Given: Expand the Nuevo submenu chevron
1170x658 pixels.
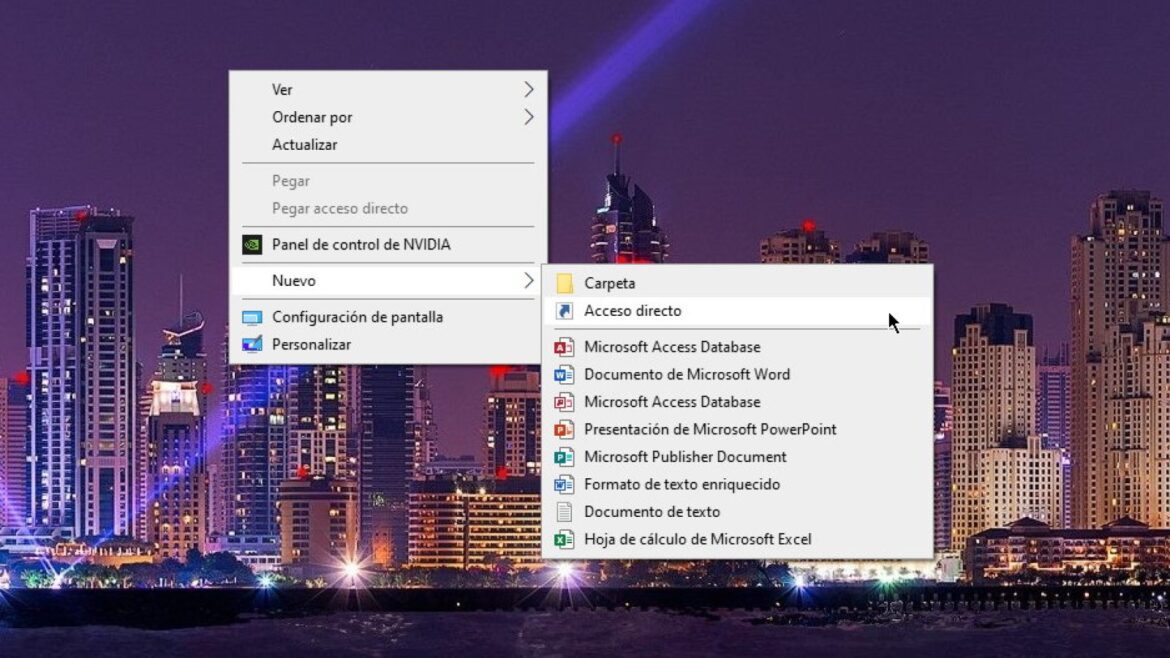Looking at the screenshot, I should pos(529,281).
